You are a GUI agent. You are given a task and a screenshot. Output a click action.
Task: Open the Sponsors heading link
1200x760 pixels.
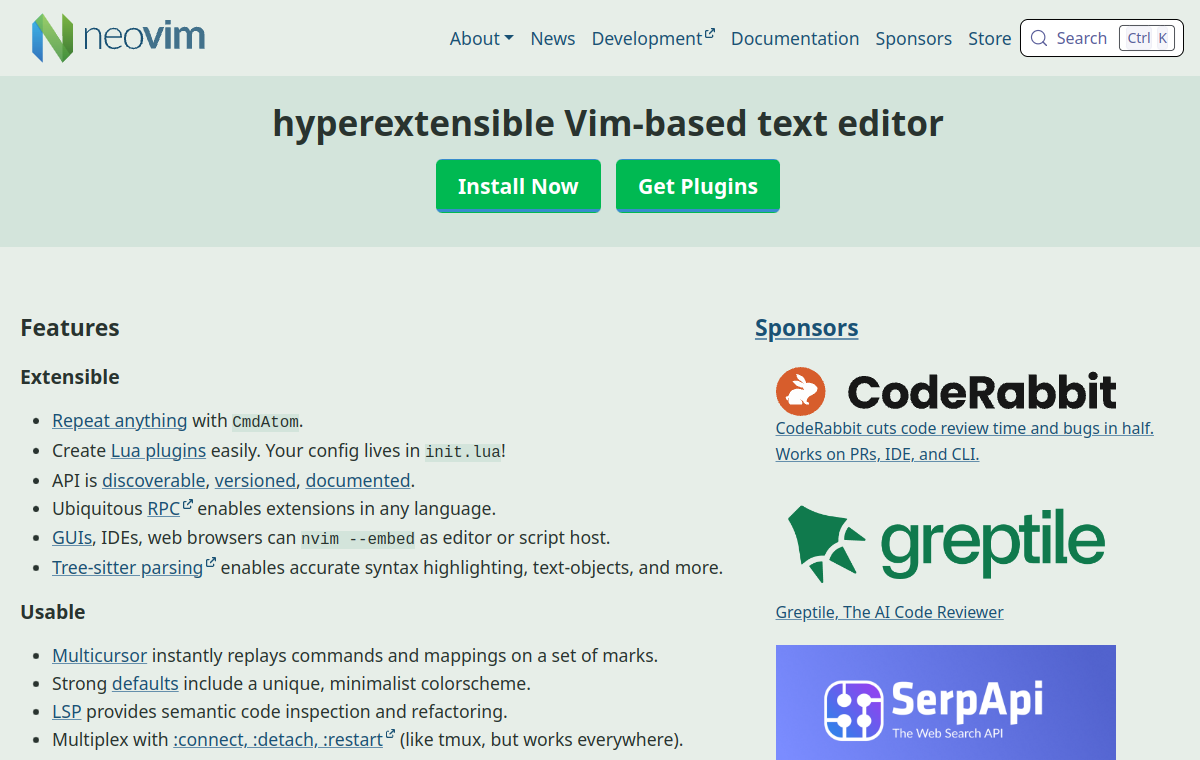pos(807,328)
